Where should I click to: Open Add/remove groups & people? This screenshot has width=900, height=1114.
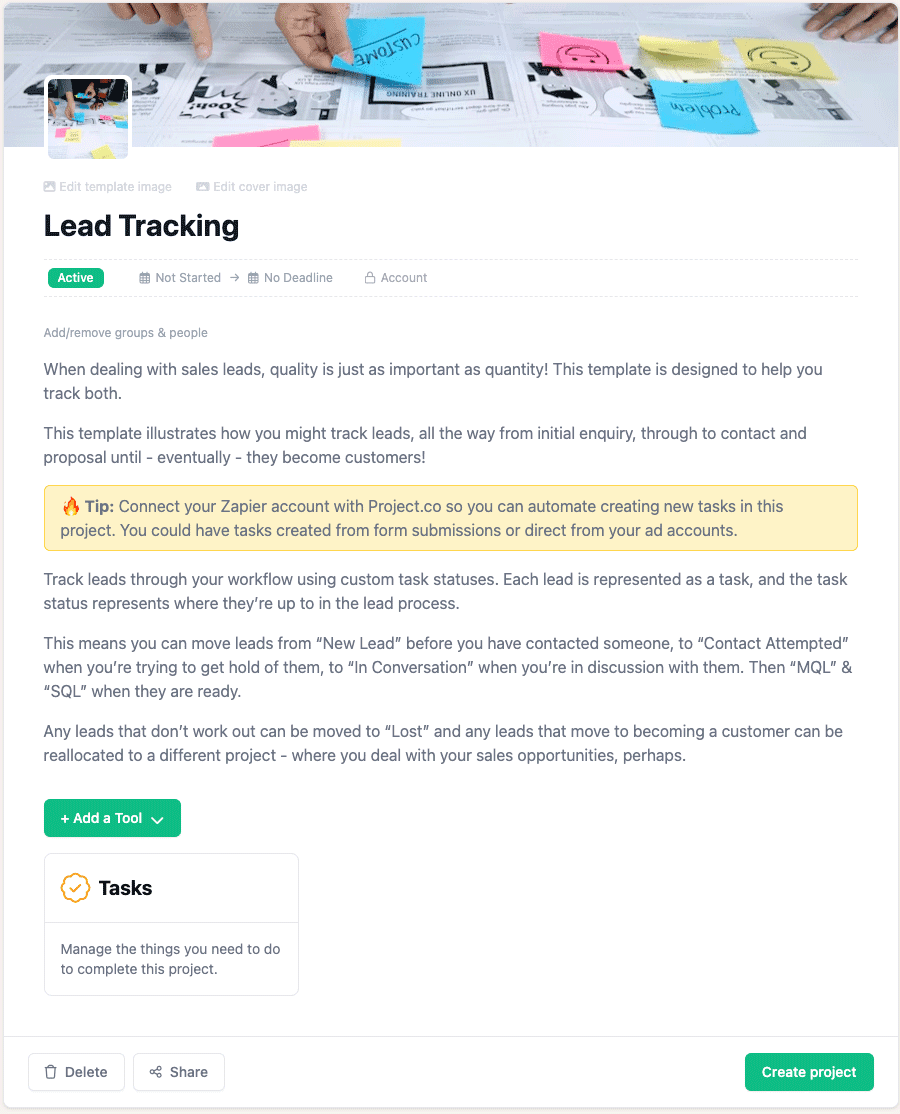(125, 332)
